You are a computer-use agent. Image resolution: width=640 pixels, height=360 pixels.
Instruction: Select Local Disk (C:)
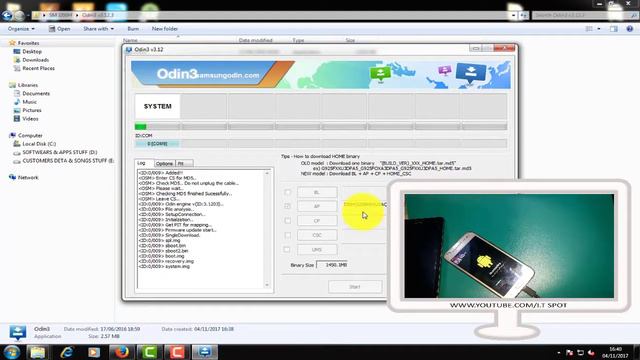(39, 144)
